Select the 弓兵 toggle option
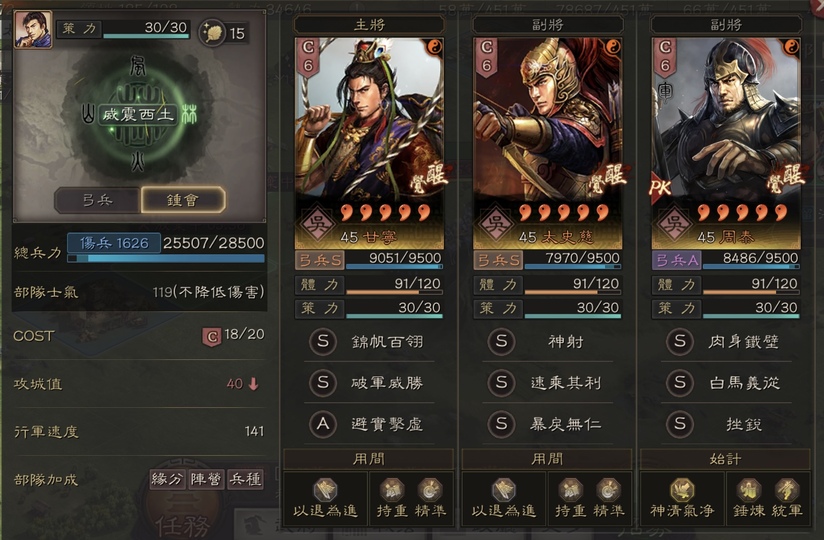The width and height of the screenshot is (824, 540). 98,200
